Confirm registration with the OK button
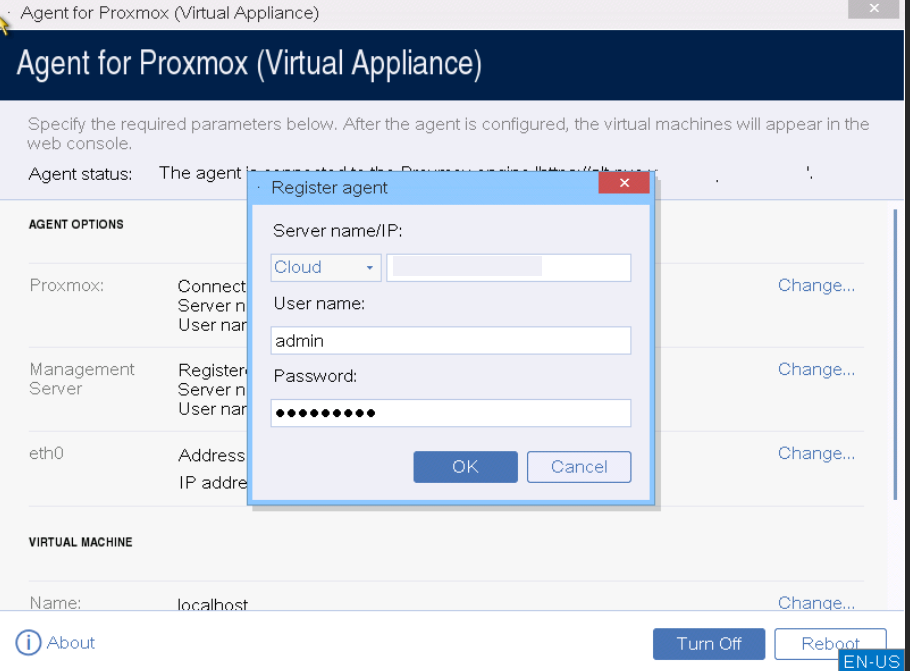Image resolution: width=910 pixels, height=671 pixels. [x=465, y=467]
